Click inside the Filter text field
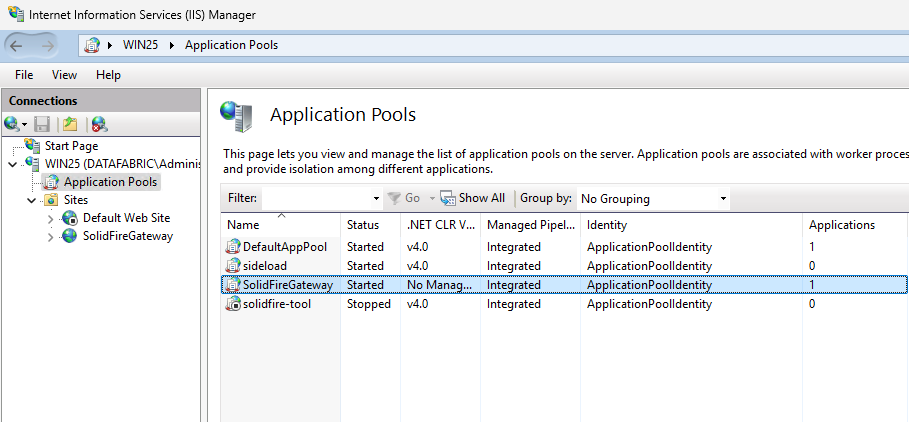 [316, 198]
